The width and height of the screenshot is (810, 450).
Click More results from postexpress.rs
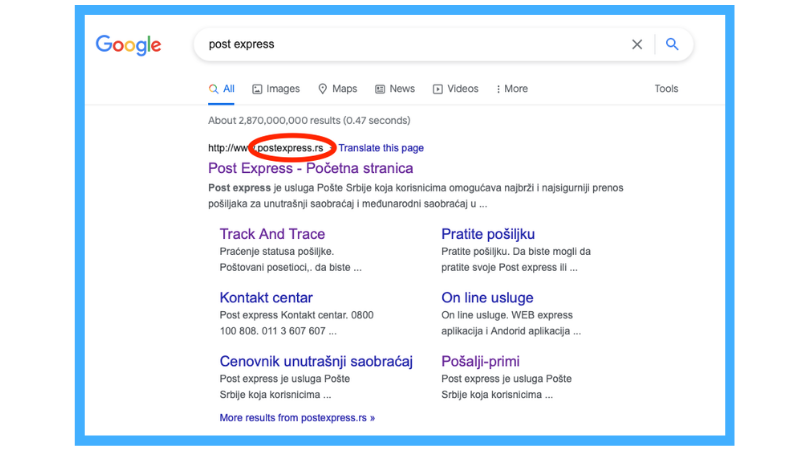pyautogui.click(x=297, y=417)
